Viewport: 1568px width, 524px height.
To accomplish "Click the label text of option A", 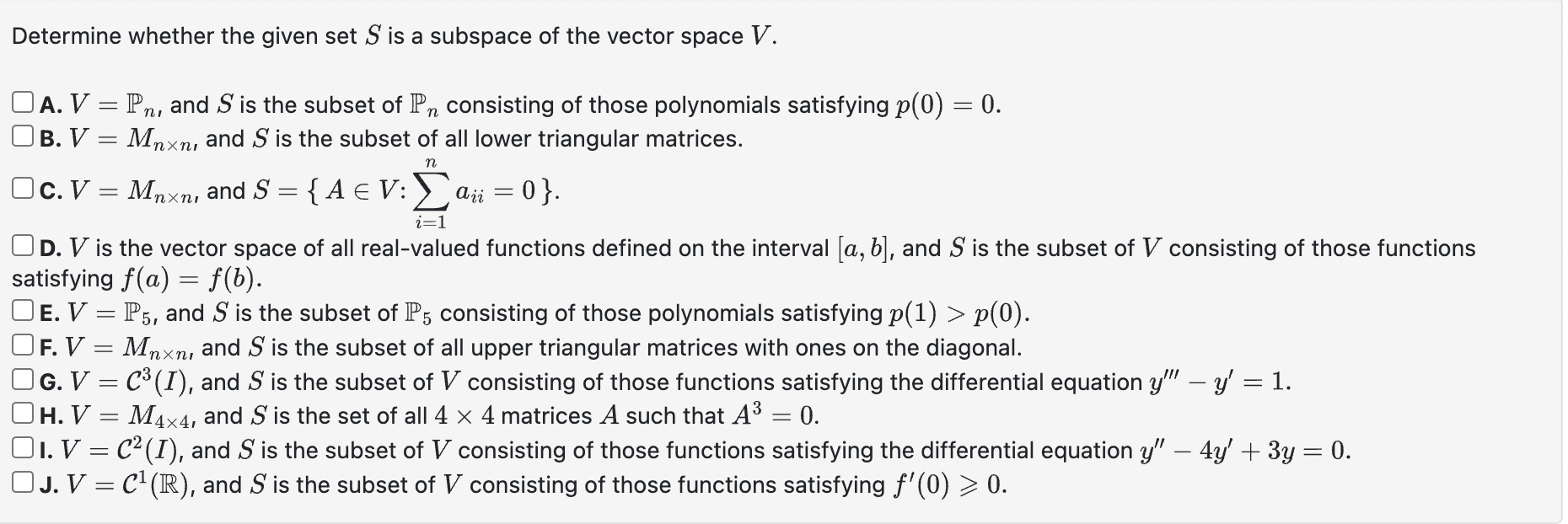I will coord(506,103).
